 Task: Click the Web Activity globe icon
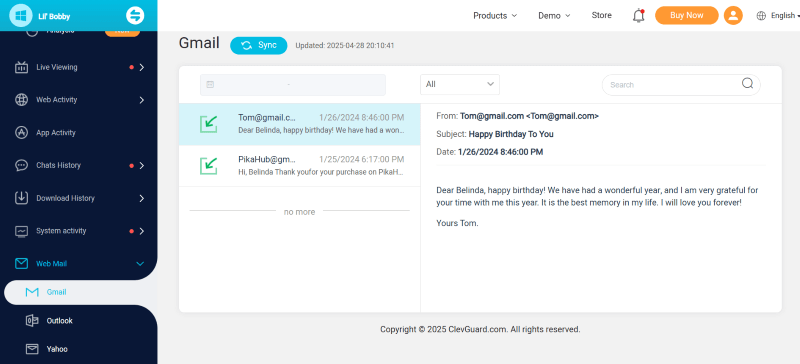[x=21, y=100]
